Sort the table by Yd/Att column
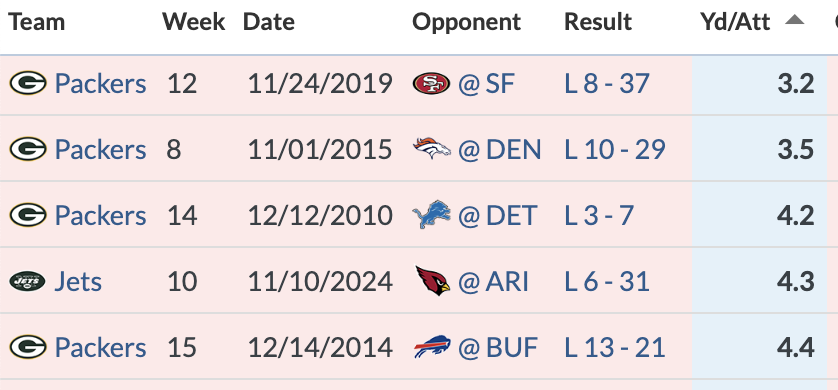 point(735,22)
